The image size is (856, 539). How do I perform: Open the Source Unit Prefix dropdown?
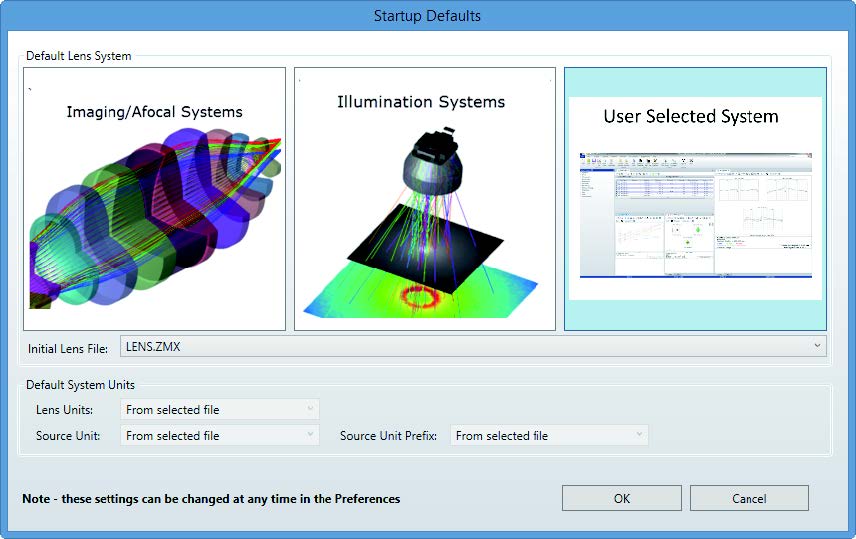coord(548,435)
